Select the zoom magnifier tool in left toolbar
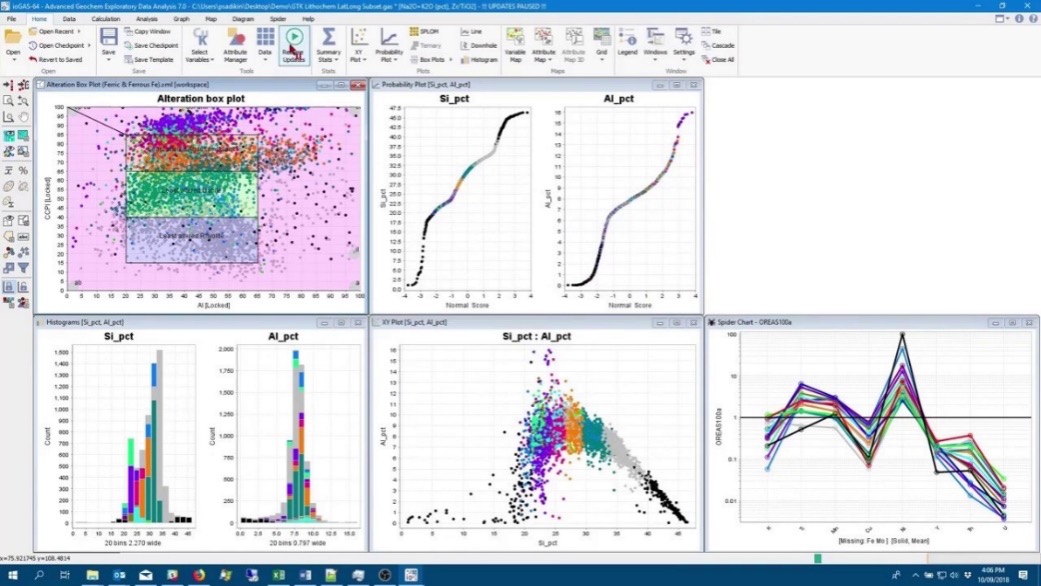 (x=8, y=101)
